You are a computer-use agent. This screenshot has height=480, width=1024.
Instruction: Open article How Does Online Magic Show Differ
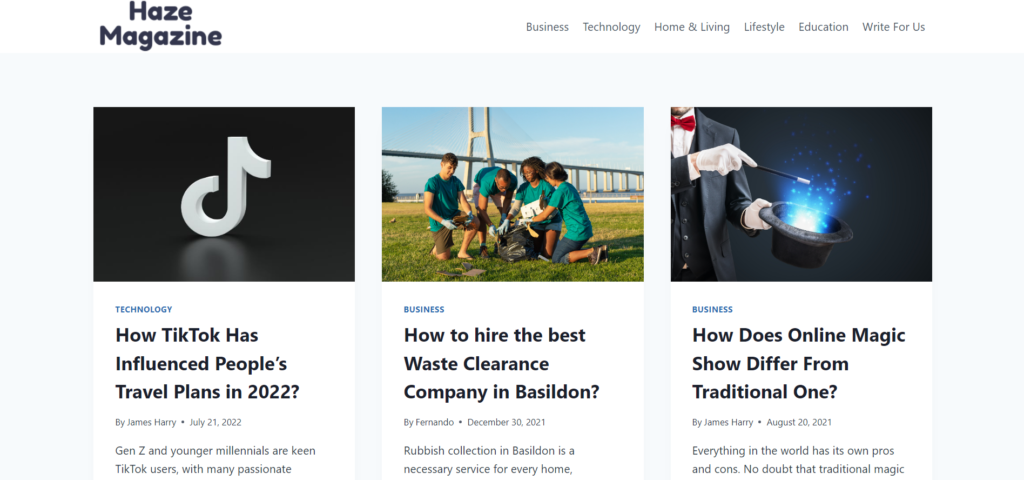pos(799,364)
